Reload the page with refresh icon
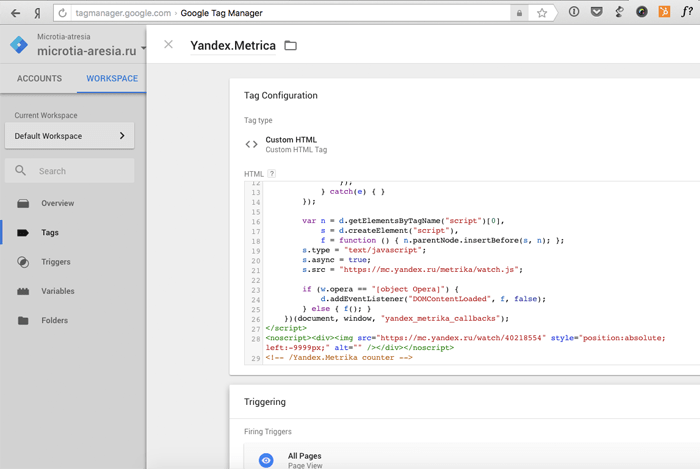The height and width of the screenshot is (469, 700). [x=62, y=13]
